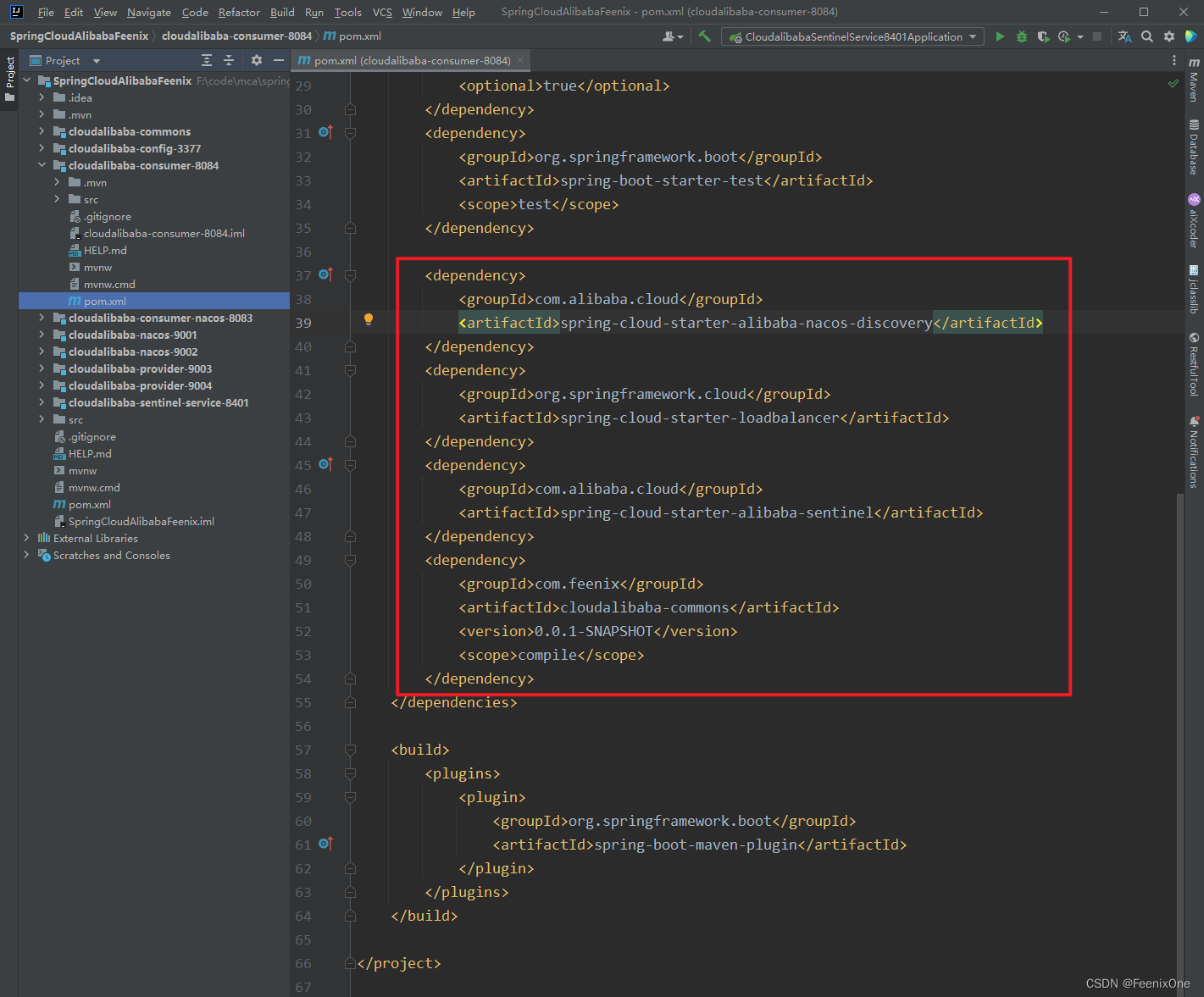Viewport: 1204px width, 997px height.
Task: Open Project panel gear options
Action: 257,60
